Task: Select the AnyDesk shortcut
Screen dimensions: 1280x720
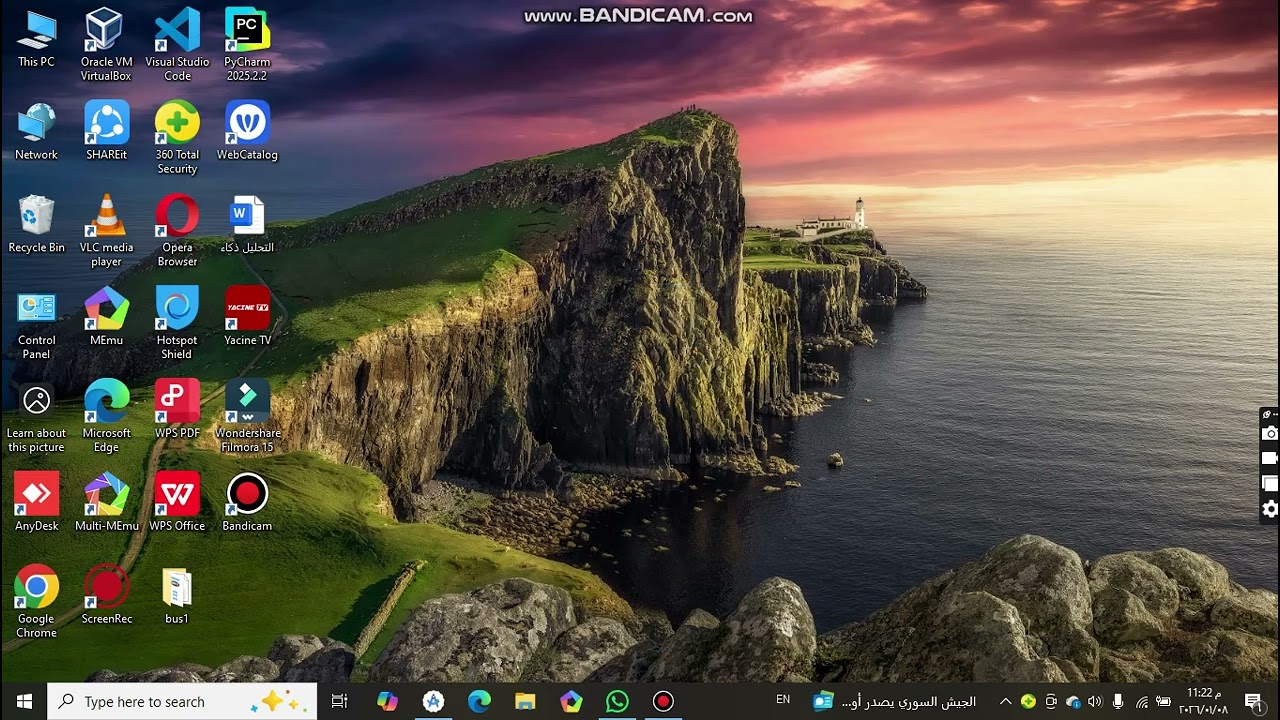Action: [x=36, y=503]
